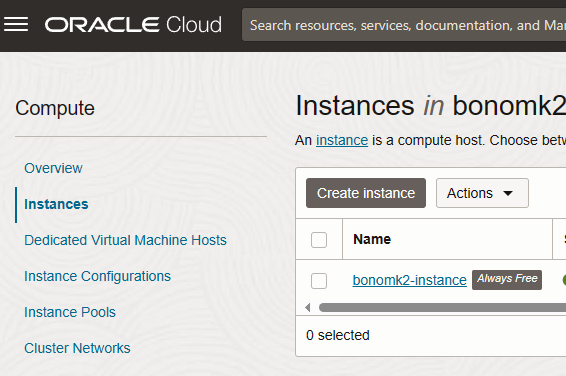The height and width of the screenshot is (376, 566).
Task: Click the left scroll arrow of table
Action: point(308,307)
